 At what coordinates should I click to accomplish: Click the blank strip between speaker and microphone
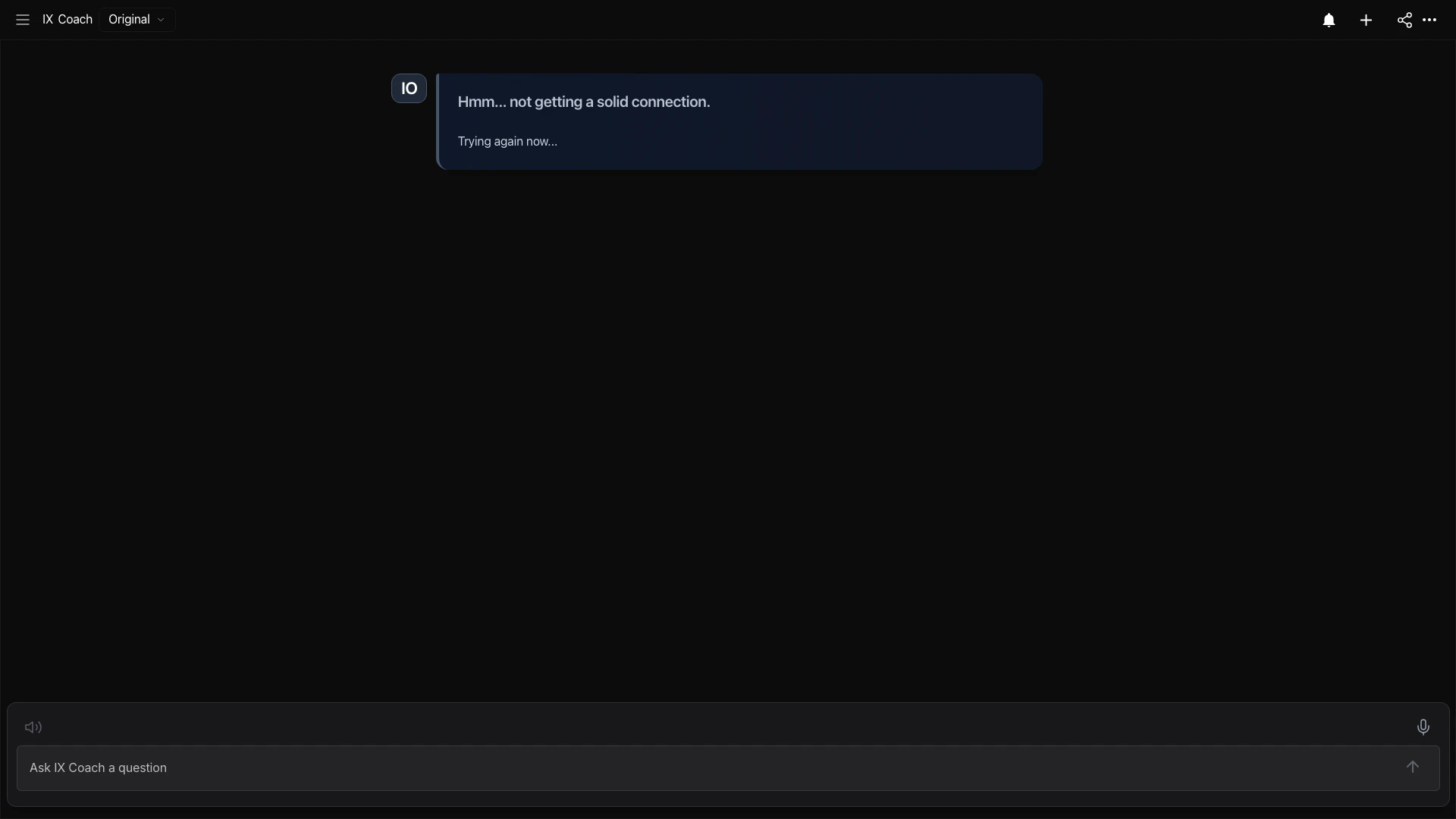[728, 727]
